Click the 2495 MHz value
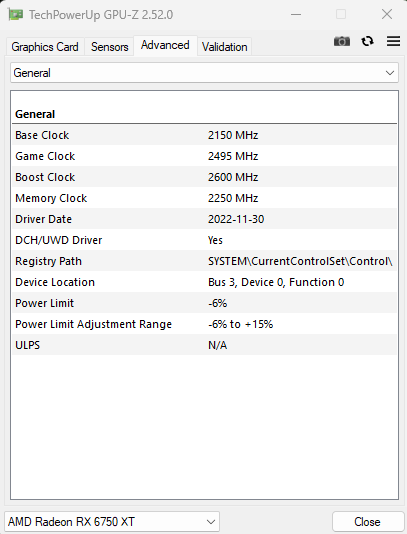 click(233, 156)
